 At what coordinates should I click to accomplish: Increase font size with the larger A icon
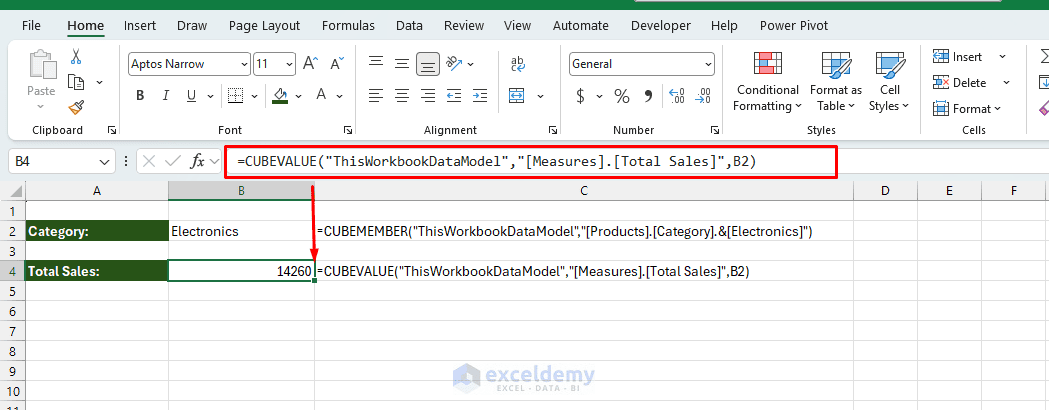(310, 64)
